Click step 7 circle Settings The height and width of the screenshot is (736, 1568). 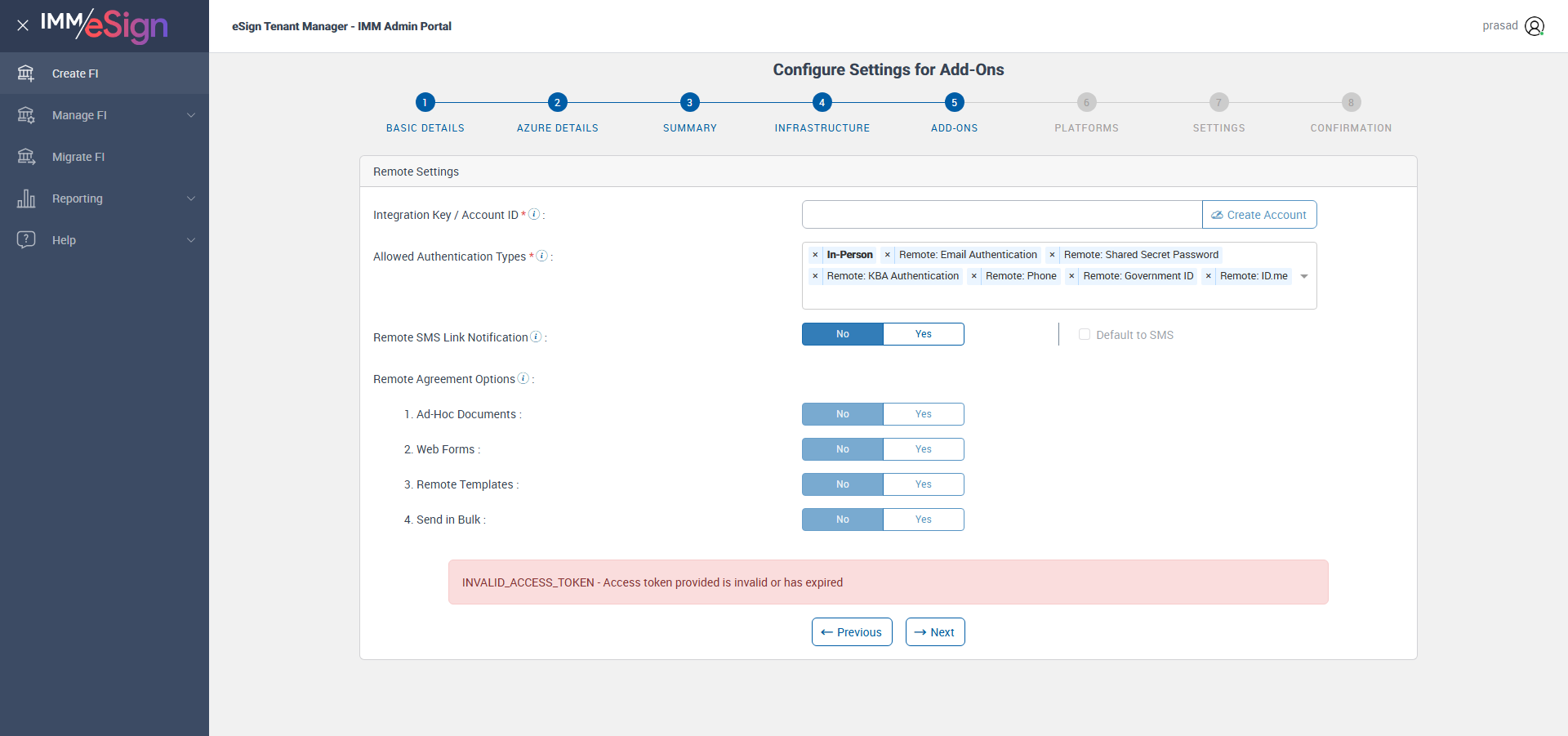pos(1218,102)
